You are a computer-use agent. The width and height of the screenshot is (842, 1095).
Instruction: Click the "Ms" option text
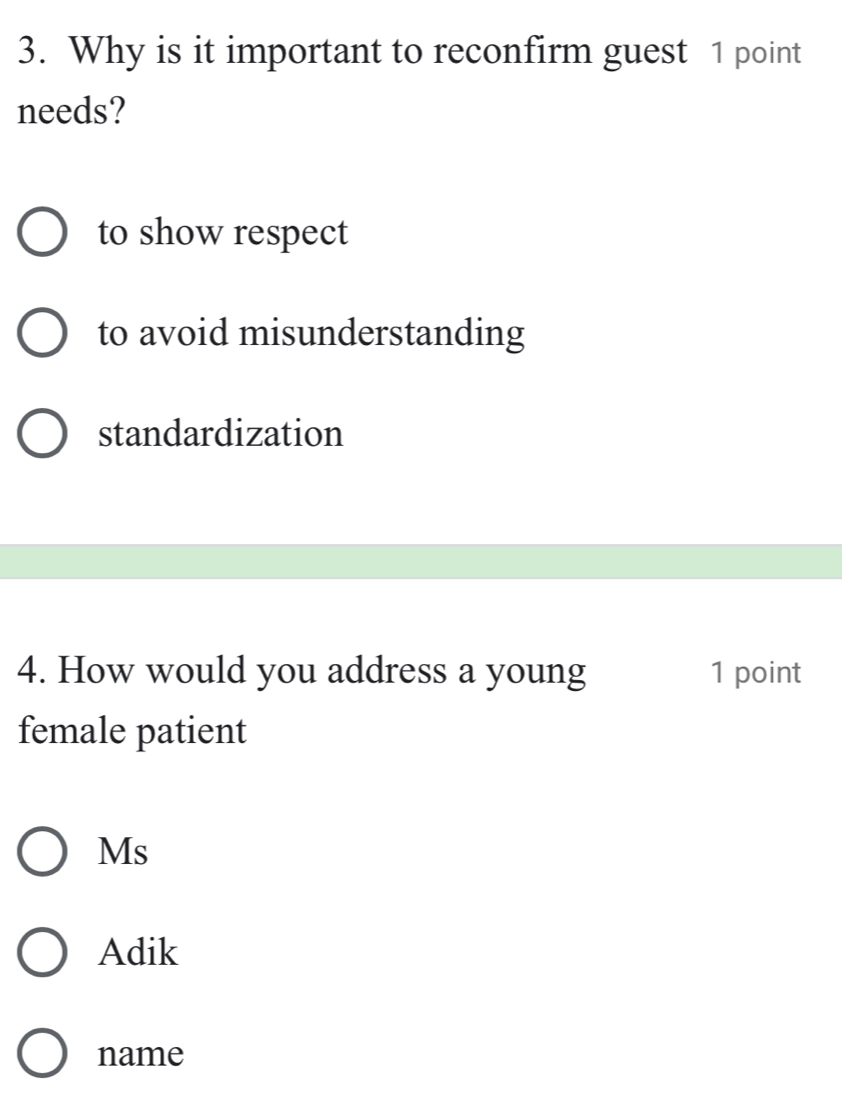pos(124,852)
